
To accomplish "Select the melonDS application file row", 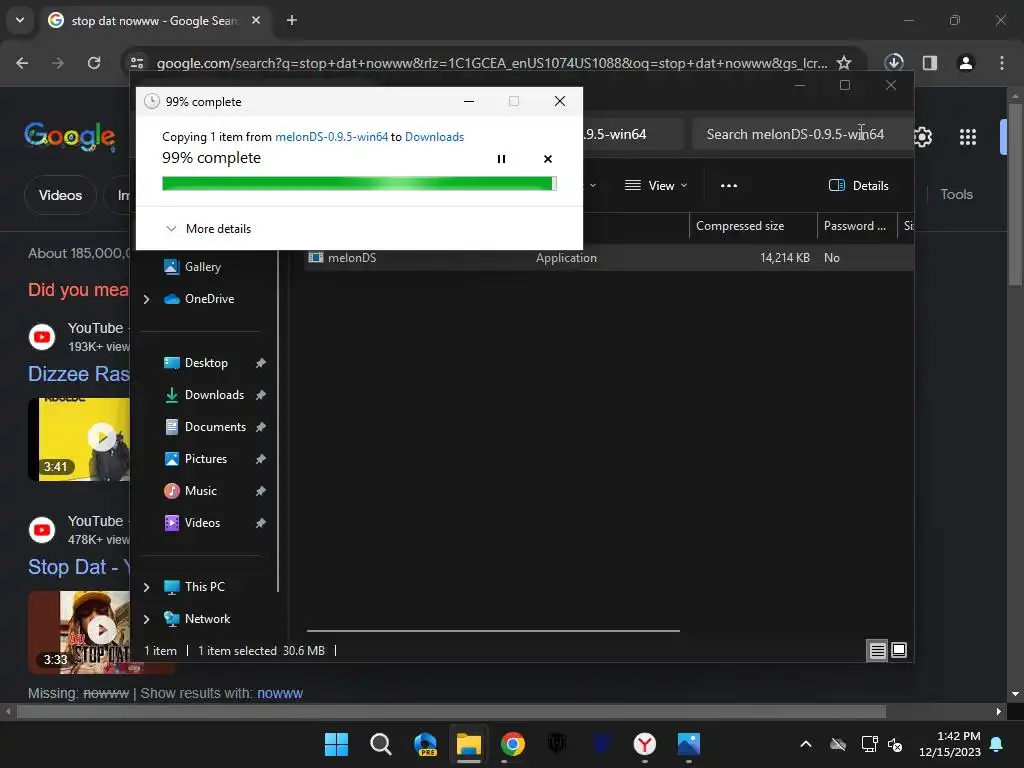I will (609, 258).
